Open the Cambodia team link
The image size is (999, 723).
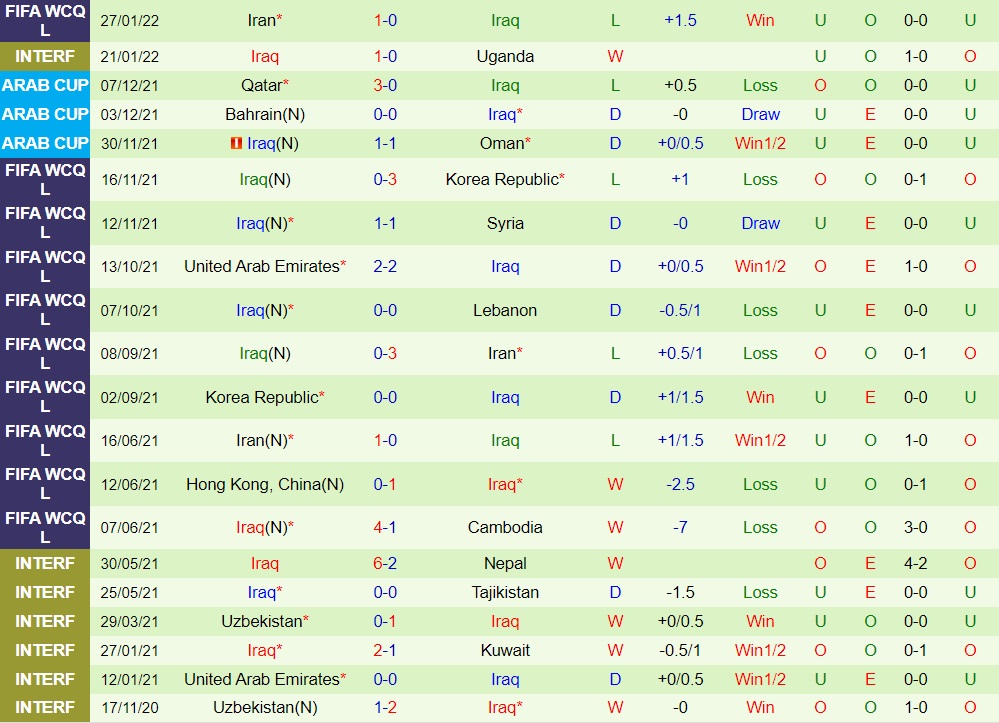click(505, 527)
